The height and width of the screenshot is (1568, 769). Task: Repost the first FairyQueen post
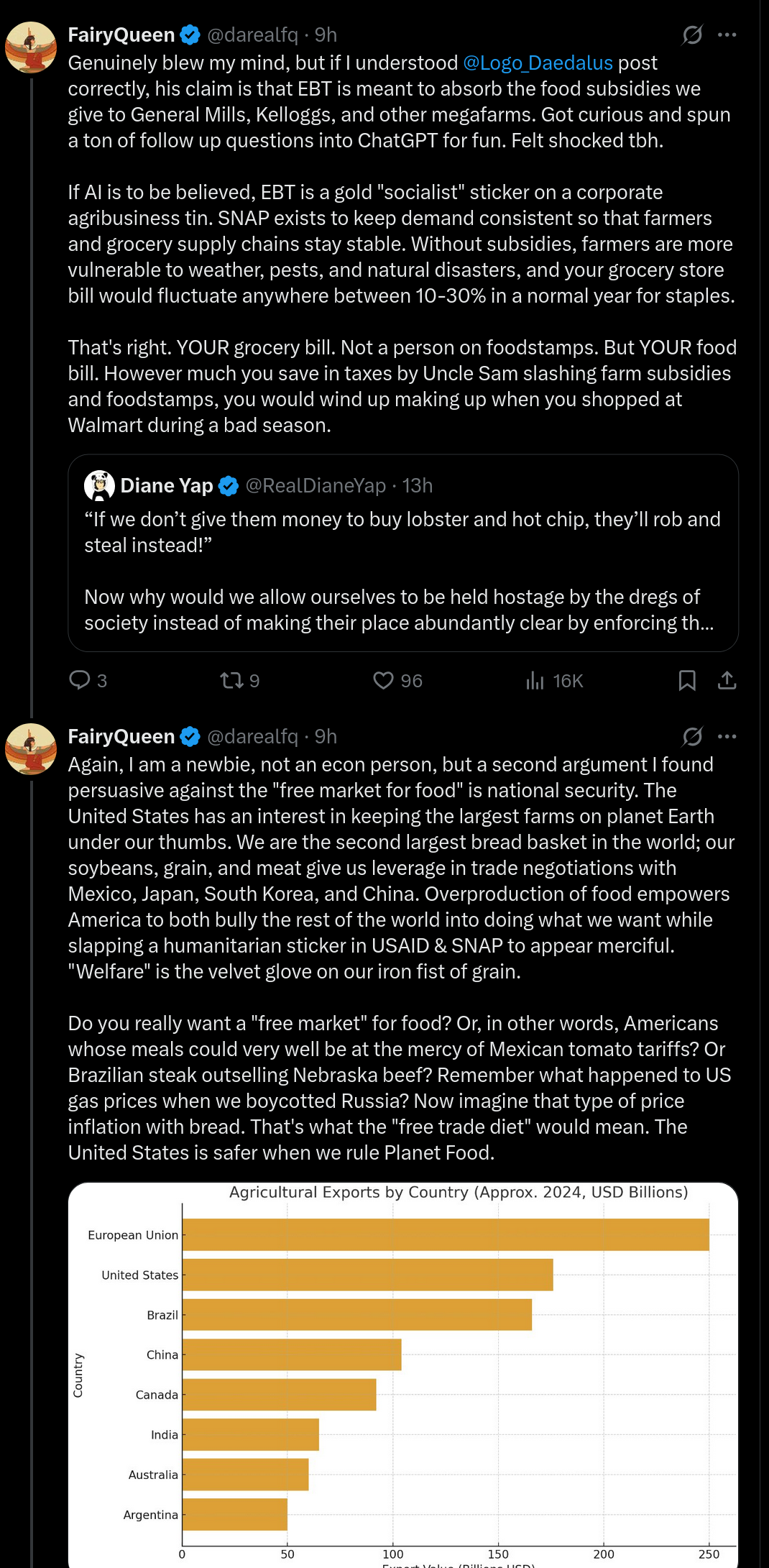tap(231, 680)
